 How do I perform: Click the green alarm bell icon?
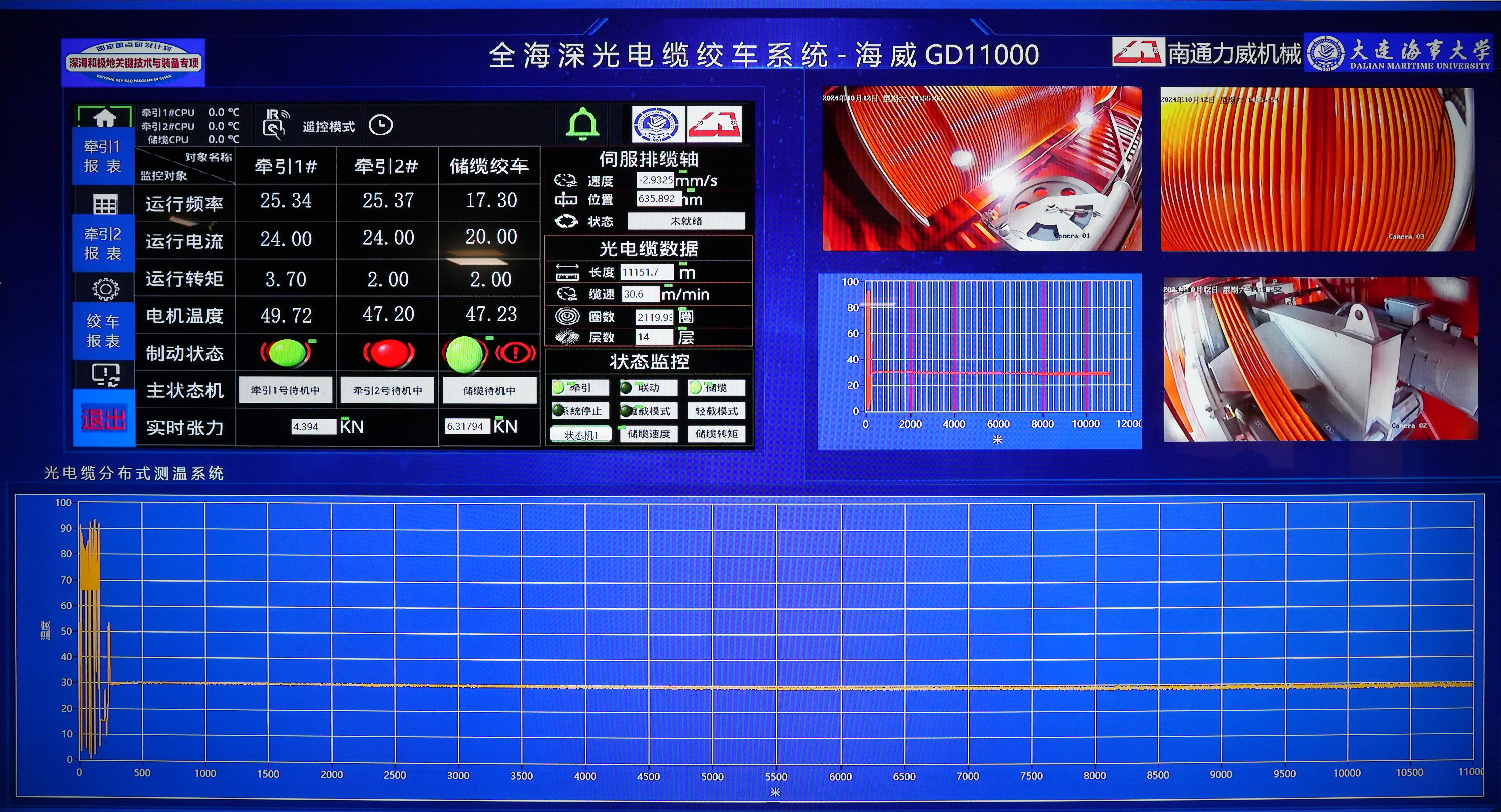point(583,124)
